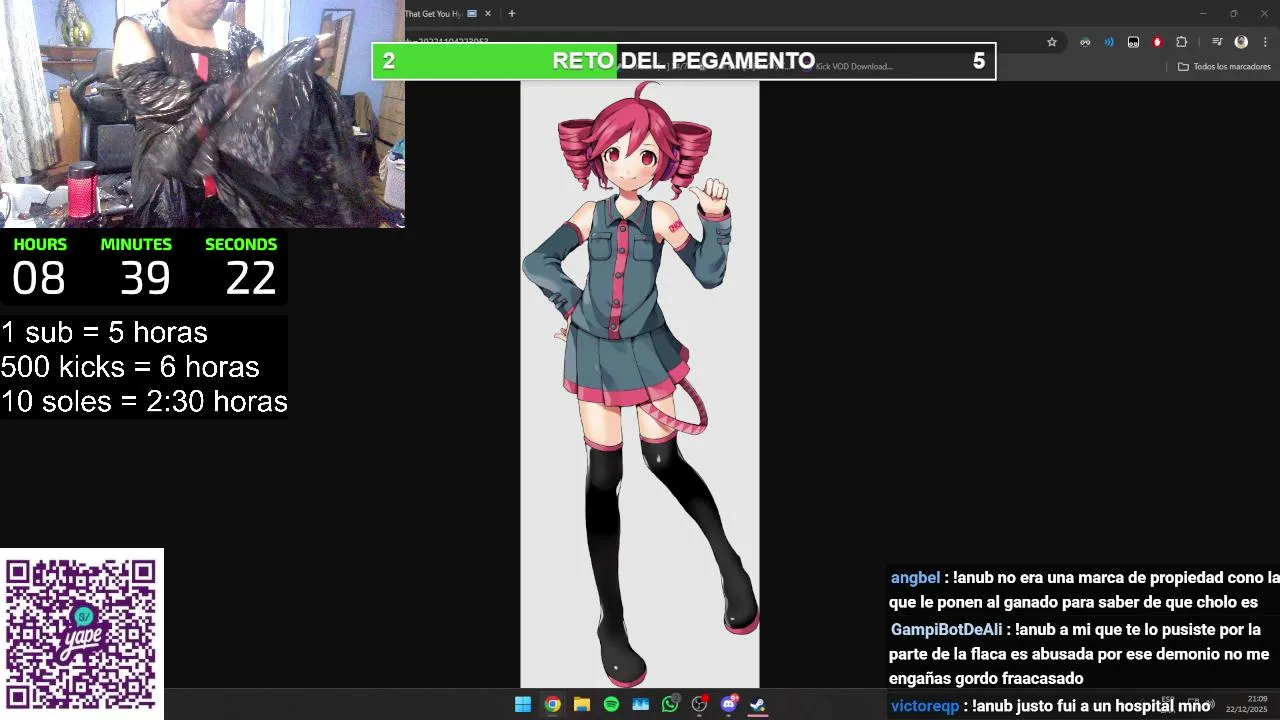This screenshot has width=1280, height=720.
Task: Click the RETO DEL PEGAMENTO progress bar
Action: 684,61
